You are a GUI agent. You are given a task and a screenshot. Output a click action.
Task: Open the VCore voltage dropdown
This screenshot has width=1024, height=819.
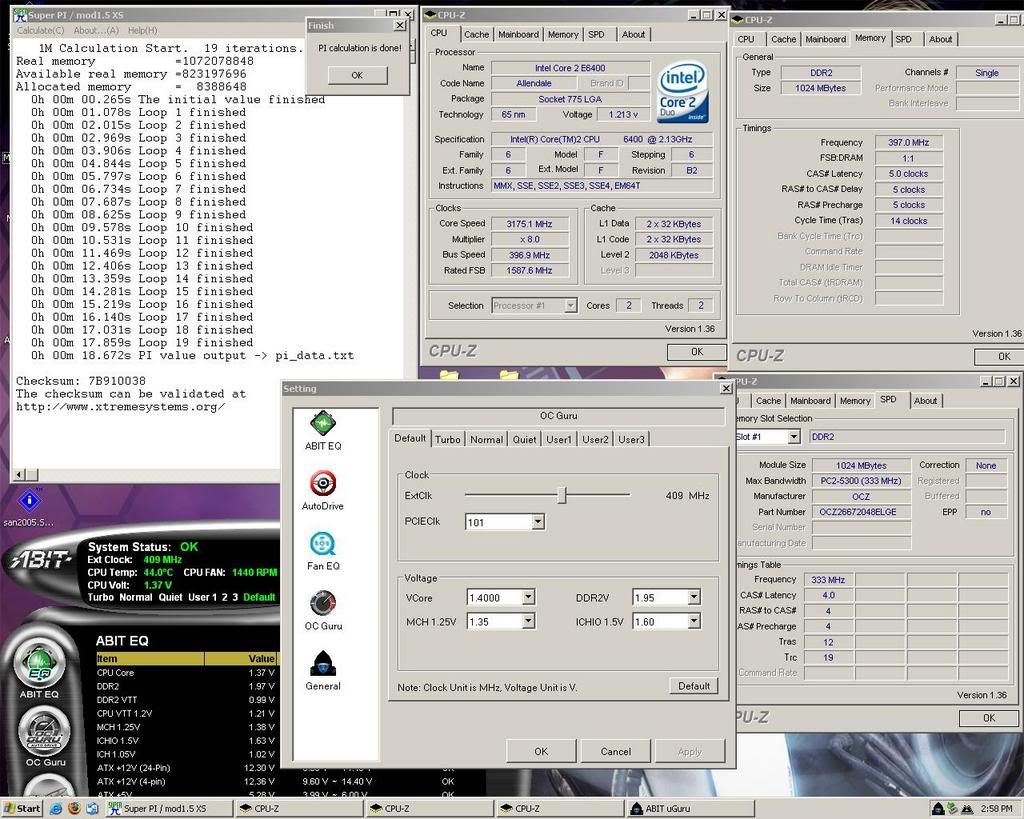coord(528,598)
